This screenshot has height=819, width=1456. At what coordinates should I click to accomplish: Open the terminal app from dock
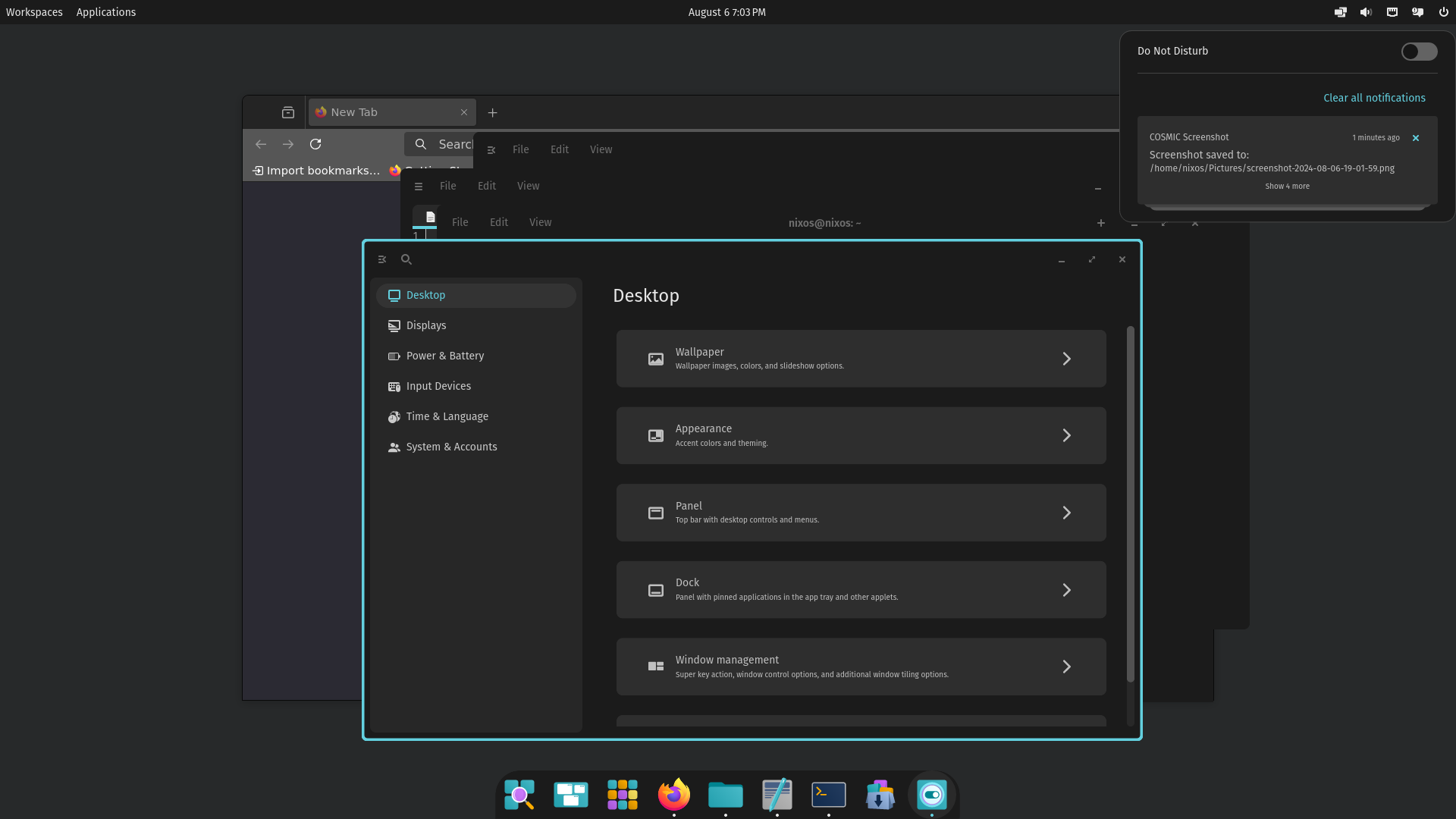coord(828,794)
